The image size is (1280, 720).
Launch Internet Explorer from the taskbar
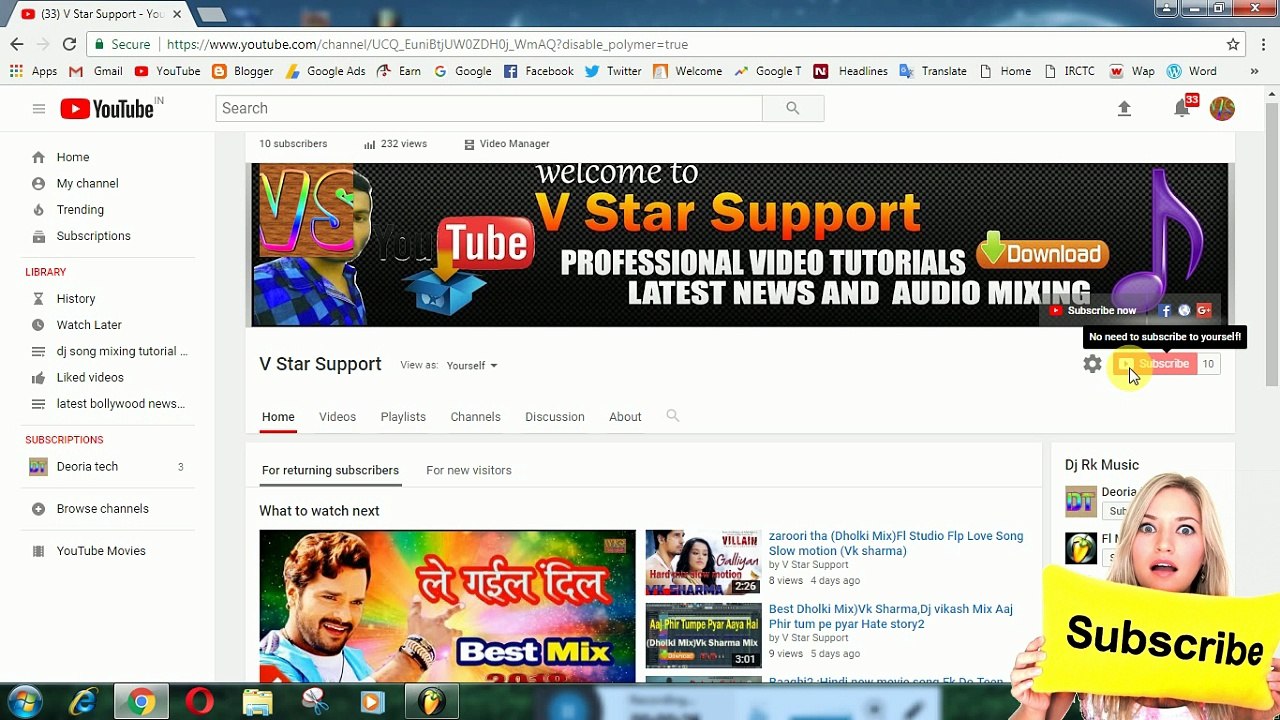[x=83, y=702]
